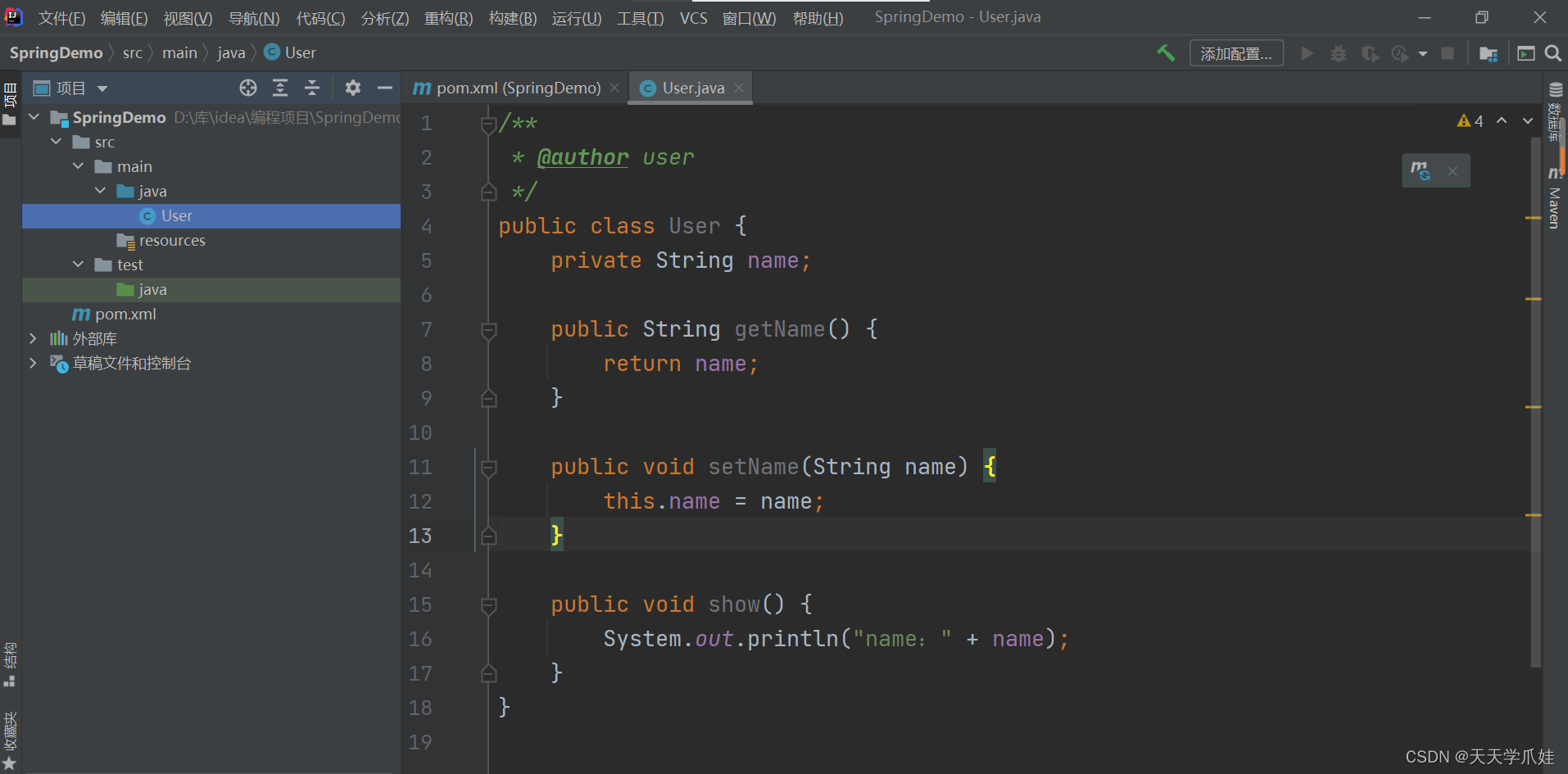
Task: Open the VCS menu
Action: coord(694,18)
